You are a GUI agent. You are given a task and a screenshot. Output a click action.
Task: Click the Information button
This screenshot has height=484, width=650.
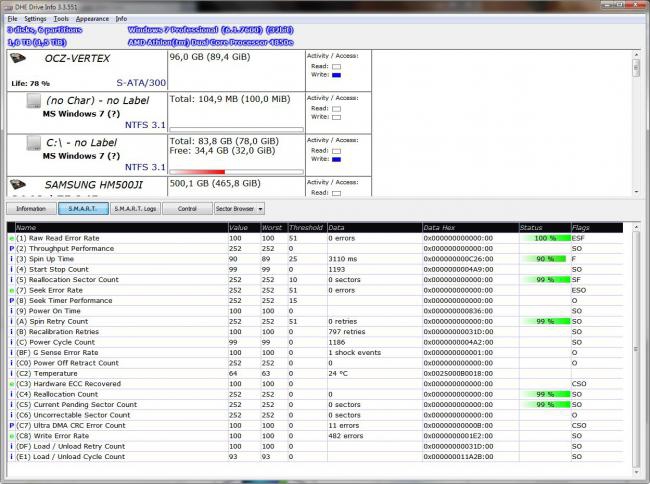30,209
